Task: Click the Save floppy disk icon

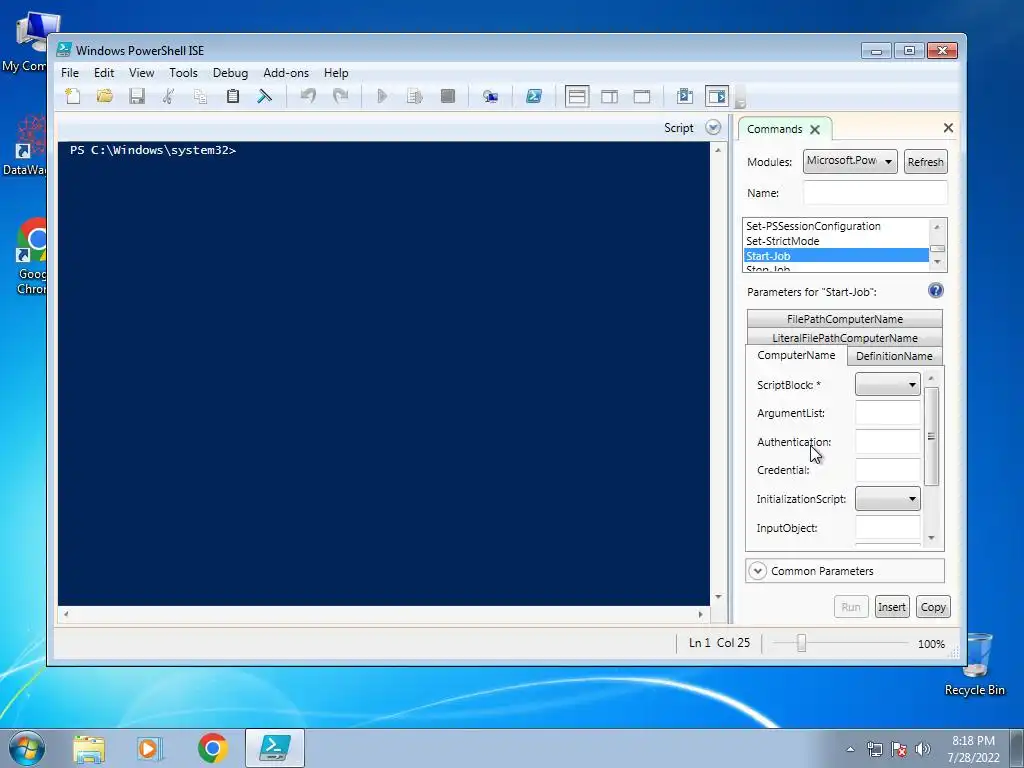Action: (136, 97)
